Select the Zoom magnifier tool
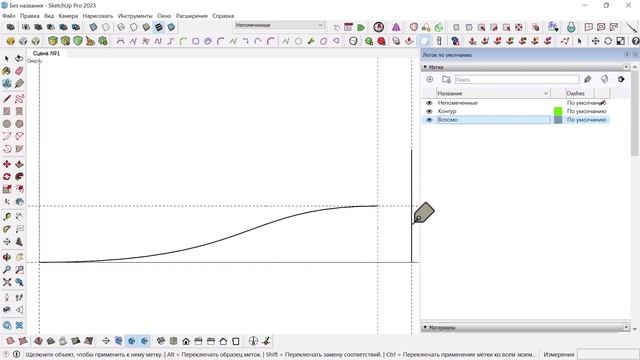 7,269
